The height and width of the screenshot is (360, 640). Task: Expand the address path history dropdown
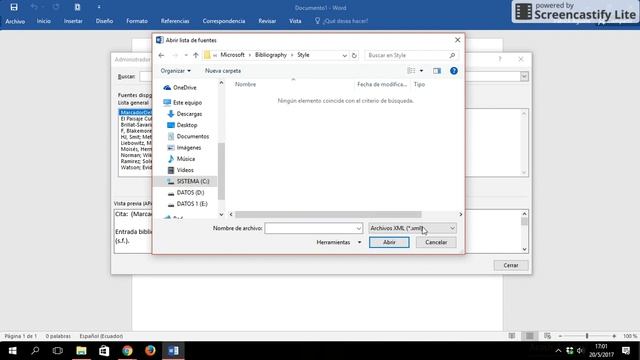[344, 55]
